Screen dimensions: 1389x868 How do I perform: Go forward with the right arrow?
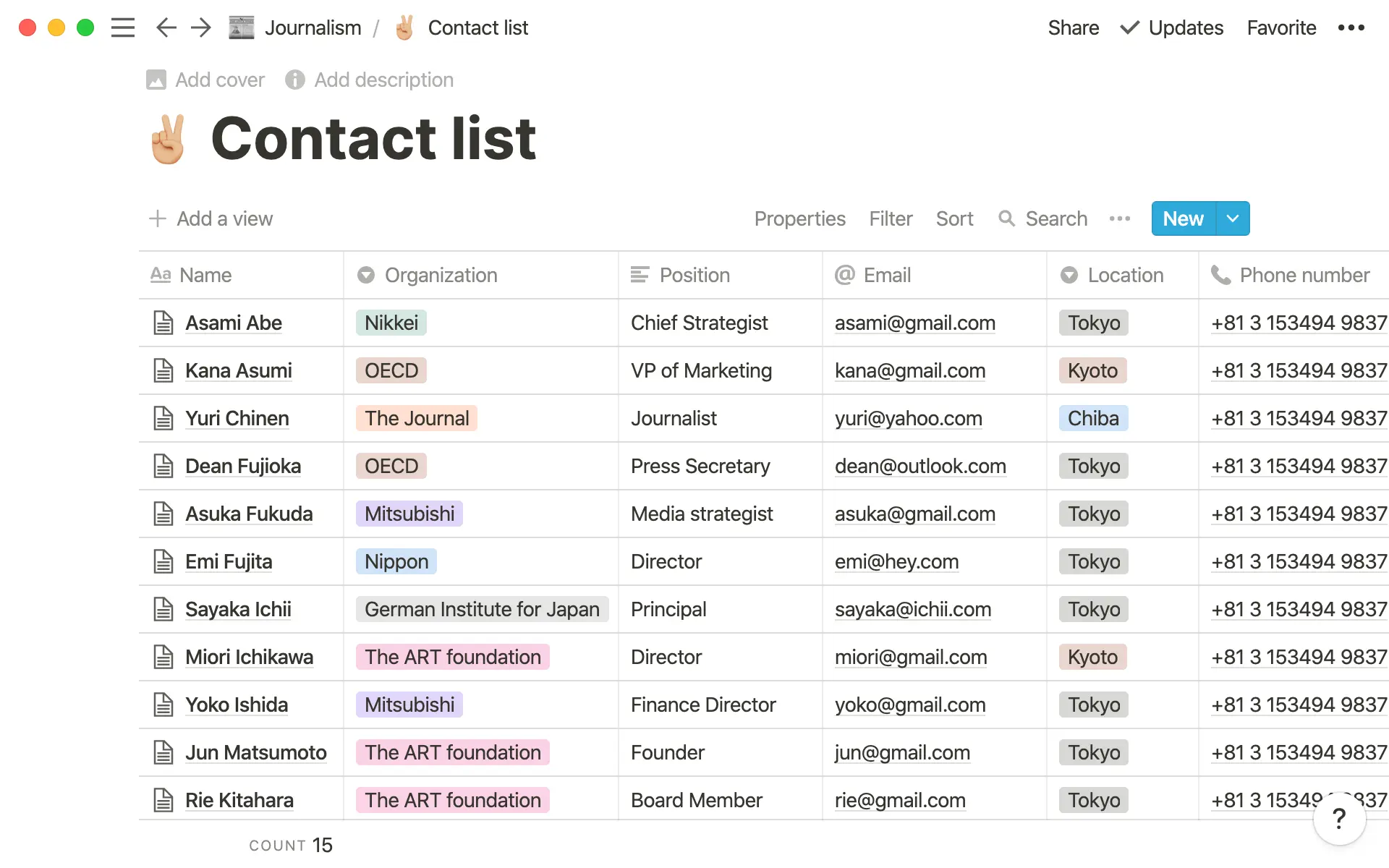click(200, 27)
